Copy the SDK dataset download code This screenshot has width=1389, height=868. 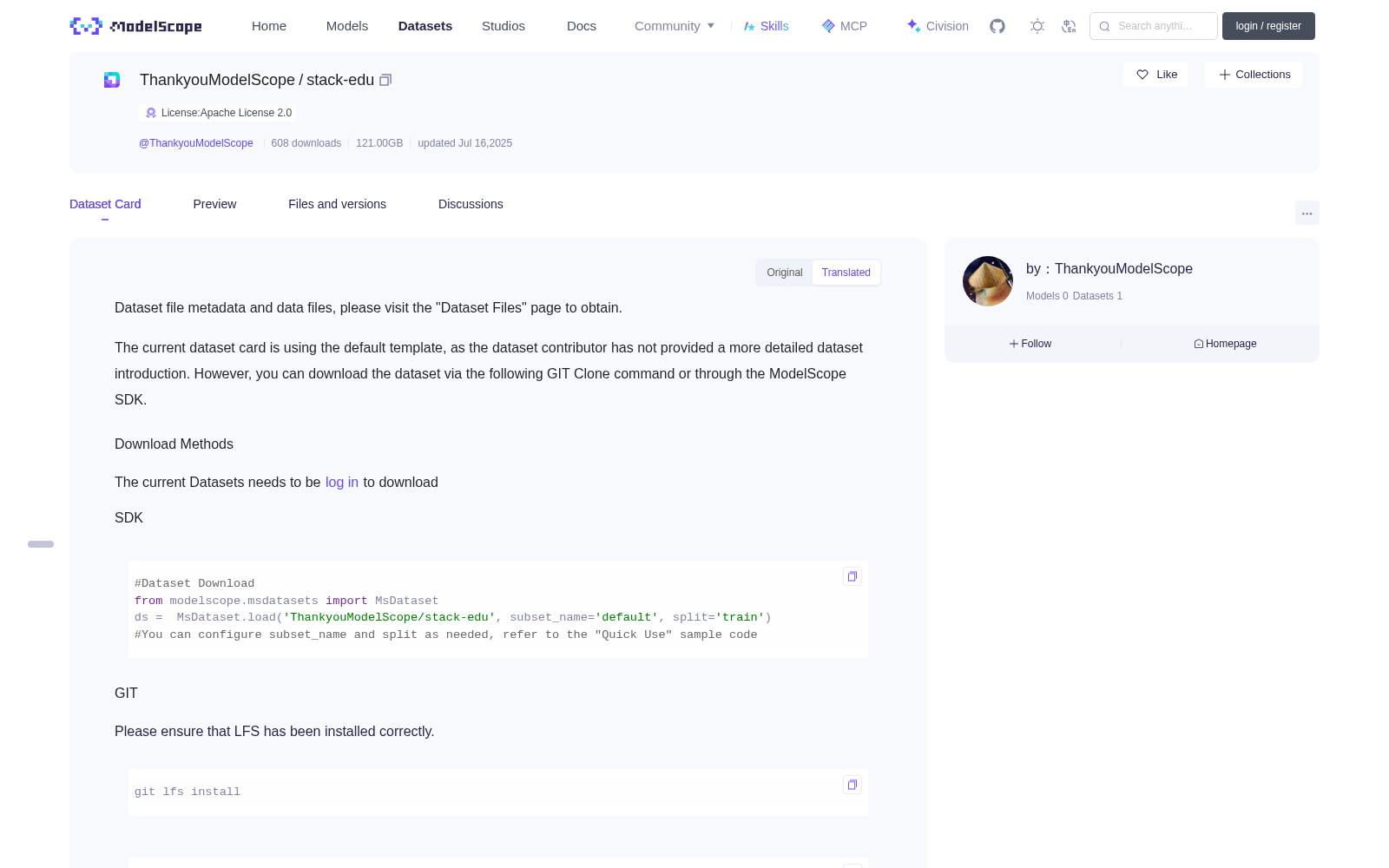tap(852, 576)
